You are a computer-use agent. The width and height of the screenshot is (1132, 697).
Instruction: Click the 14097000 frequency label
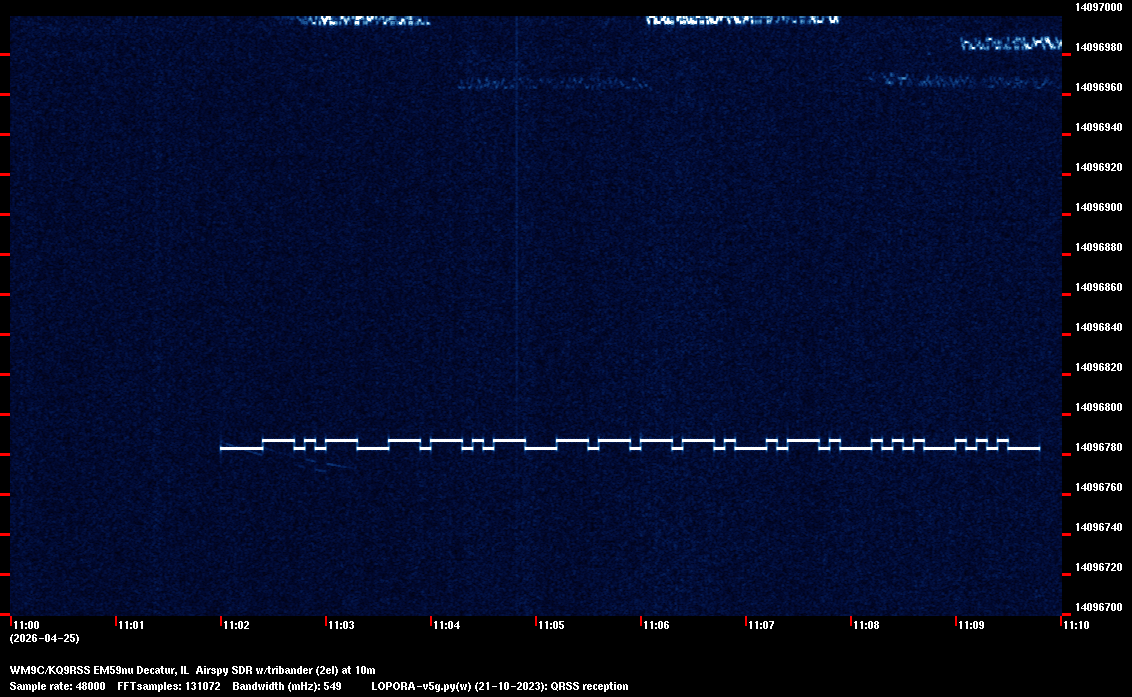(1097, 7)
